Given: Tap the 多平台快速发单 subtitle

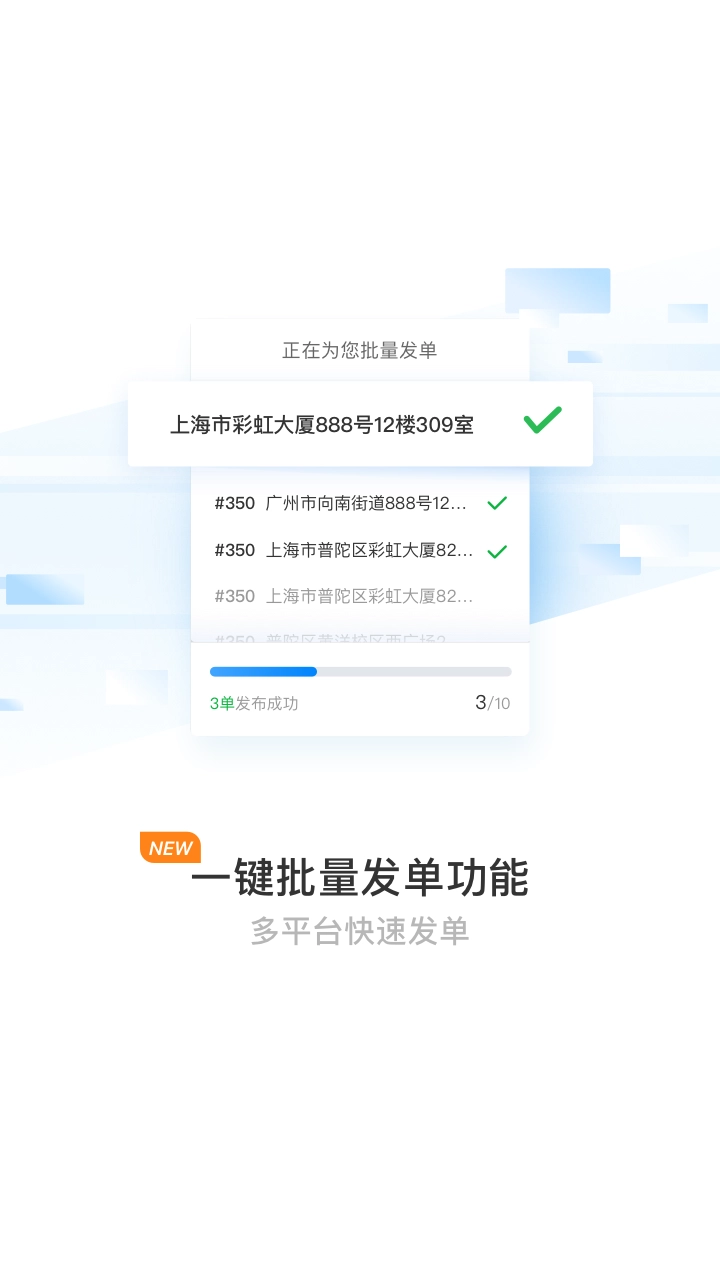Looking at the screenshot, I should 360,931.
